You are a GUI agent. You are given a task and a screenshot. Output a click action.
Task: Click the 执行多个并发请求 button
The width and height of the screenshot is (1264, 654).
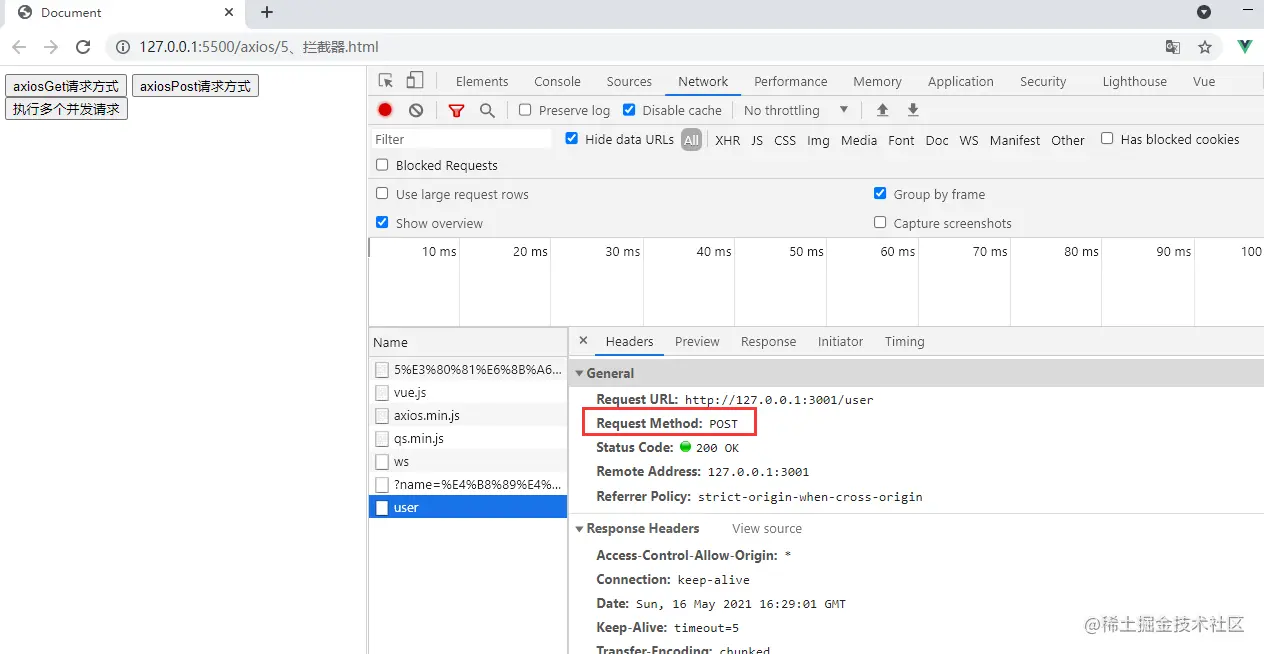coord(66,108)
